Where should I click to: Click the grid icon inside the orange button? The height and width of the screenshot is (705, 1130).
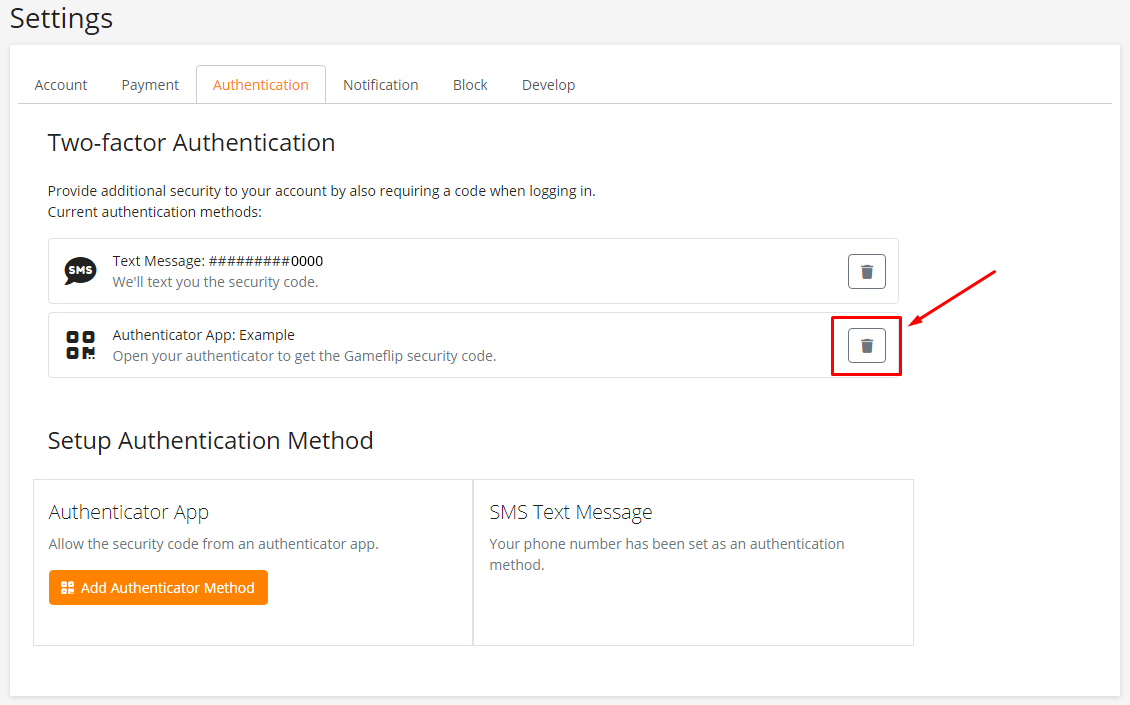pos(68,588)
